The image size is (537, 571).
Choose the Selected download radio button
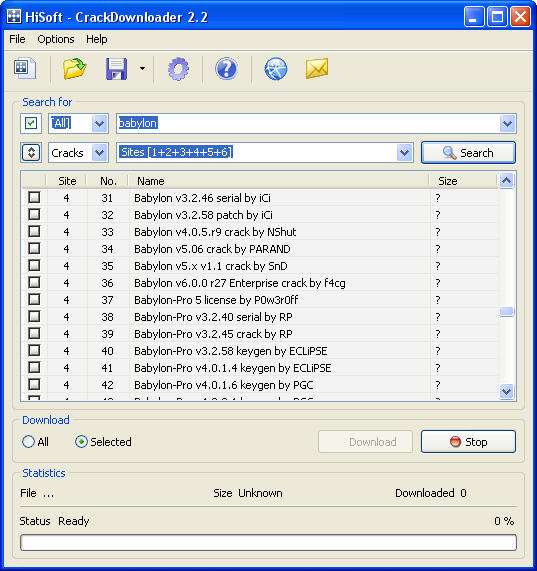coord(81,442)
